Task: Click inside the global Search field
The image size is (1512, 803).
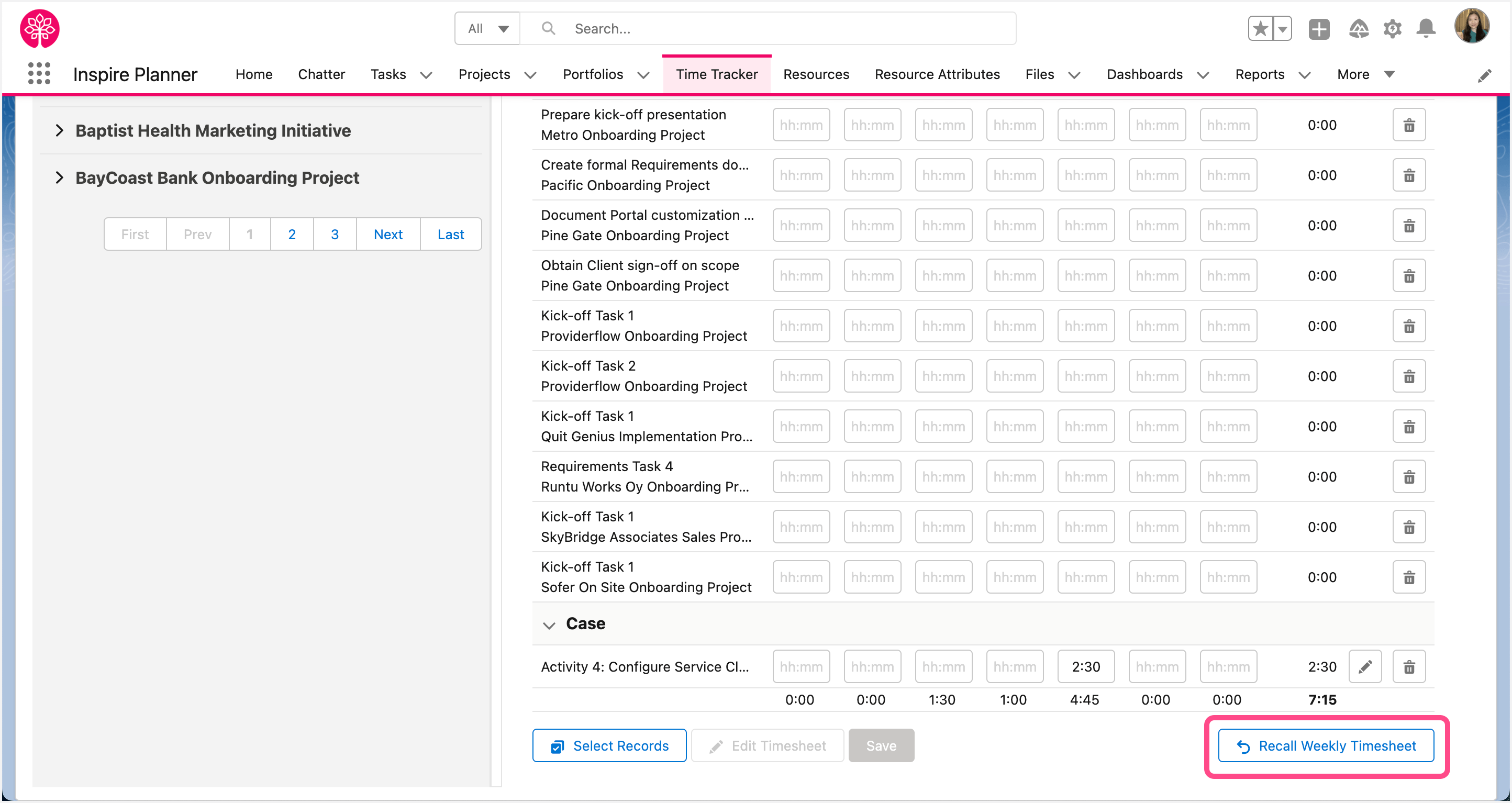Action: tap(704, 28)
